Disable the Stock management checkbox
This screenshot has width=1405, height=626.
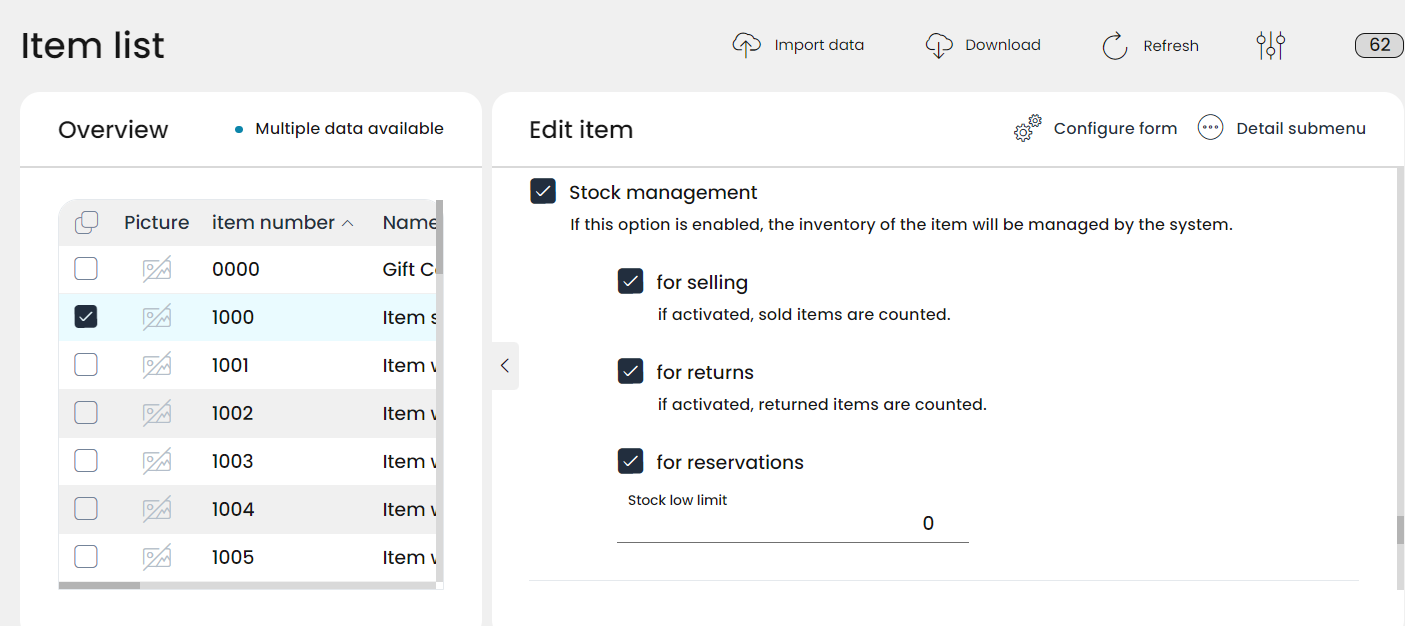pos(543,192)
